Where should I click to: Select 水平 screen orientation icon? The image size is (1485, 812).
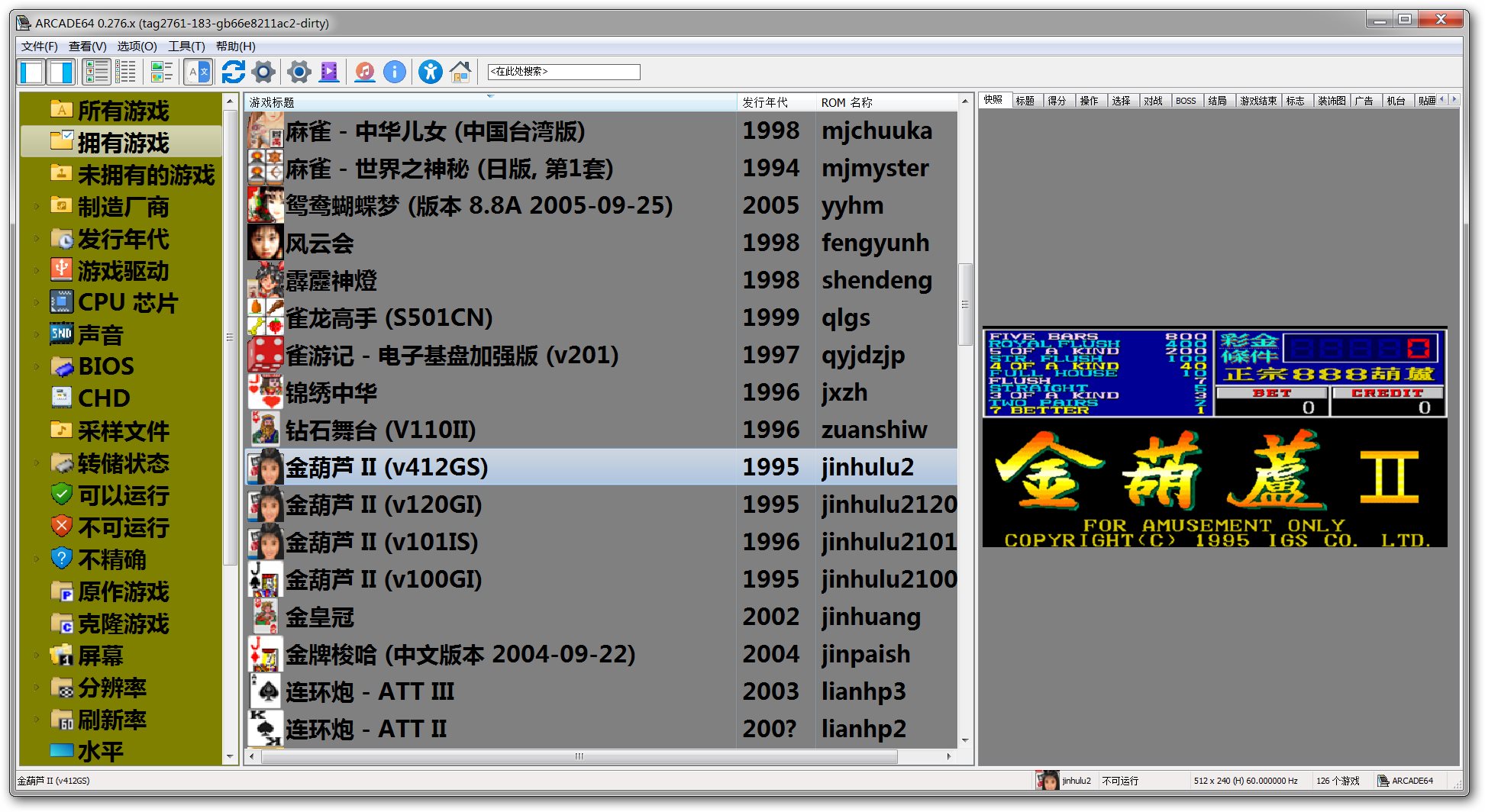tap(61, 751)
